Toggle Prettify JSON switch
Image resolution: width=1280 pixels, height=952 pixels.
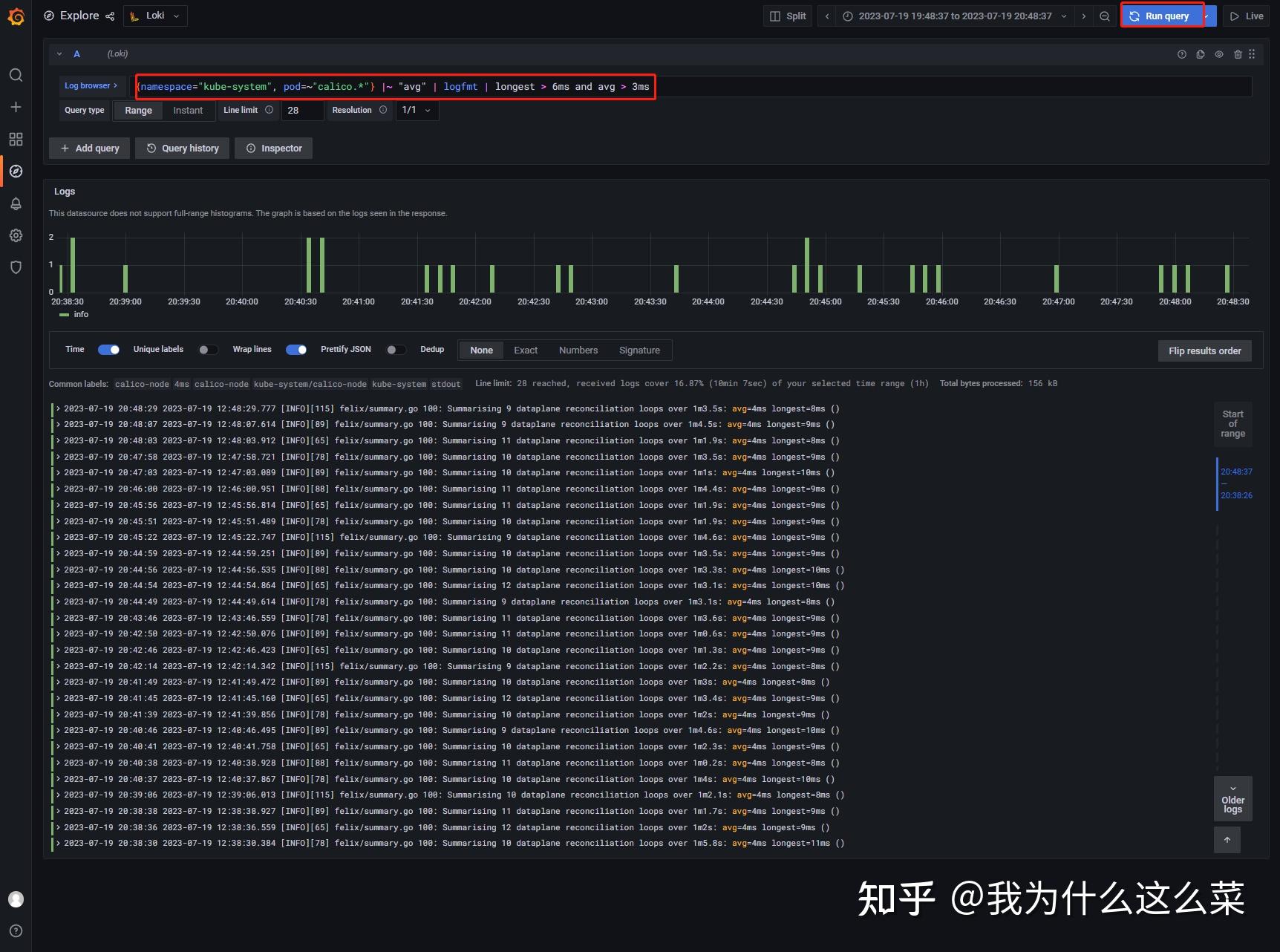[x=396, y=350]
